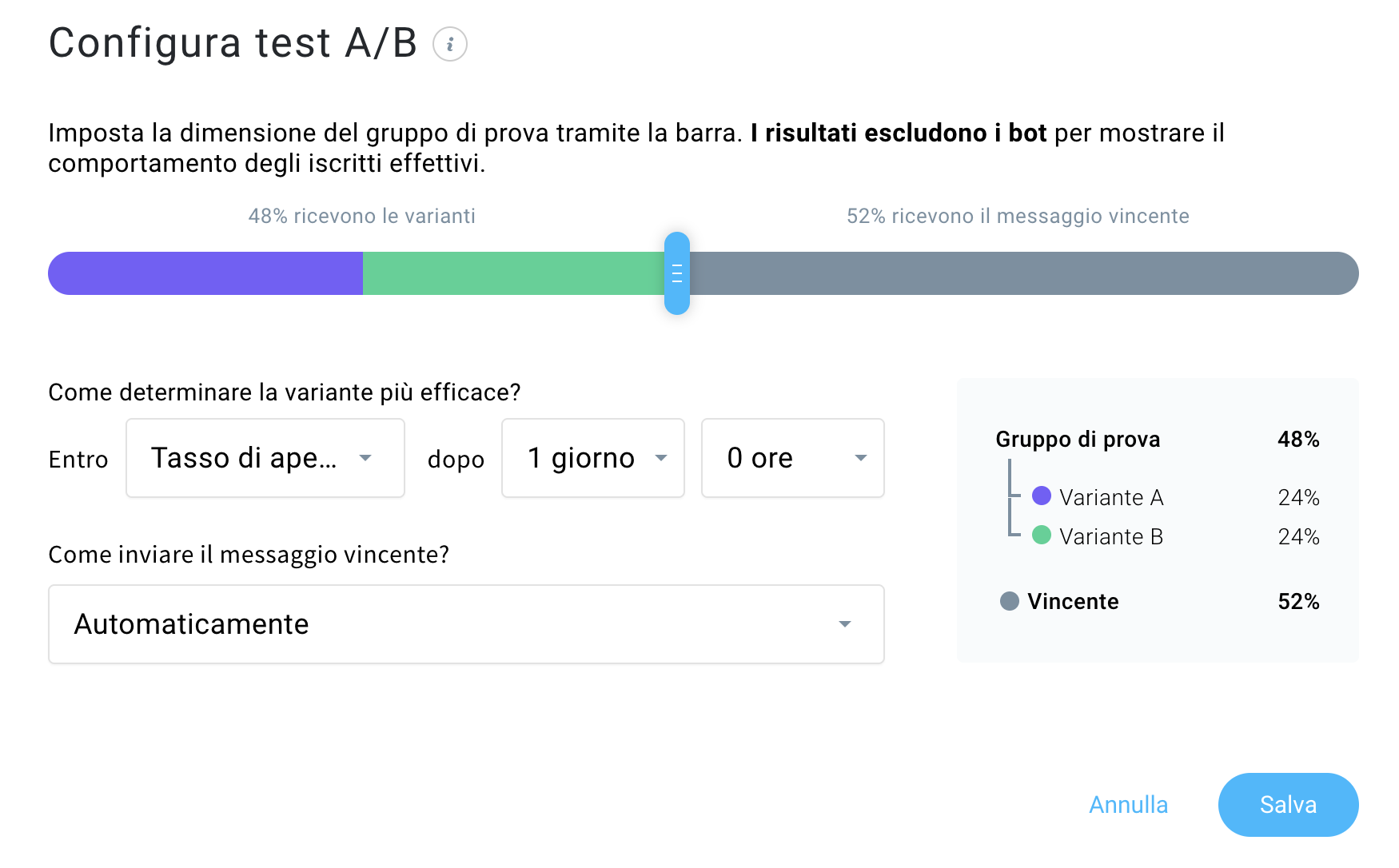Click the arrow in the Automaticamente dropdown
1399x868 pixels.
click(845, 624)
